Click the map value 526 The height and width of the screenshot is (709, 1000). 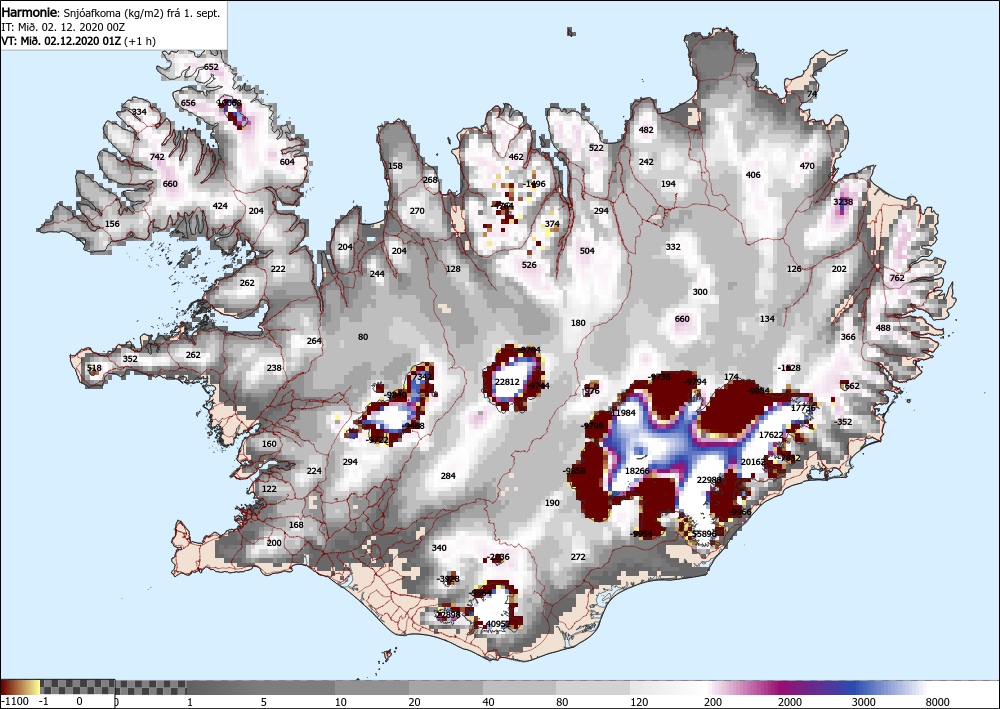click(x=529, y=265)
